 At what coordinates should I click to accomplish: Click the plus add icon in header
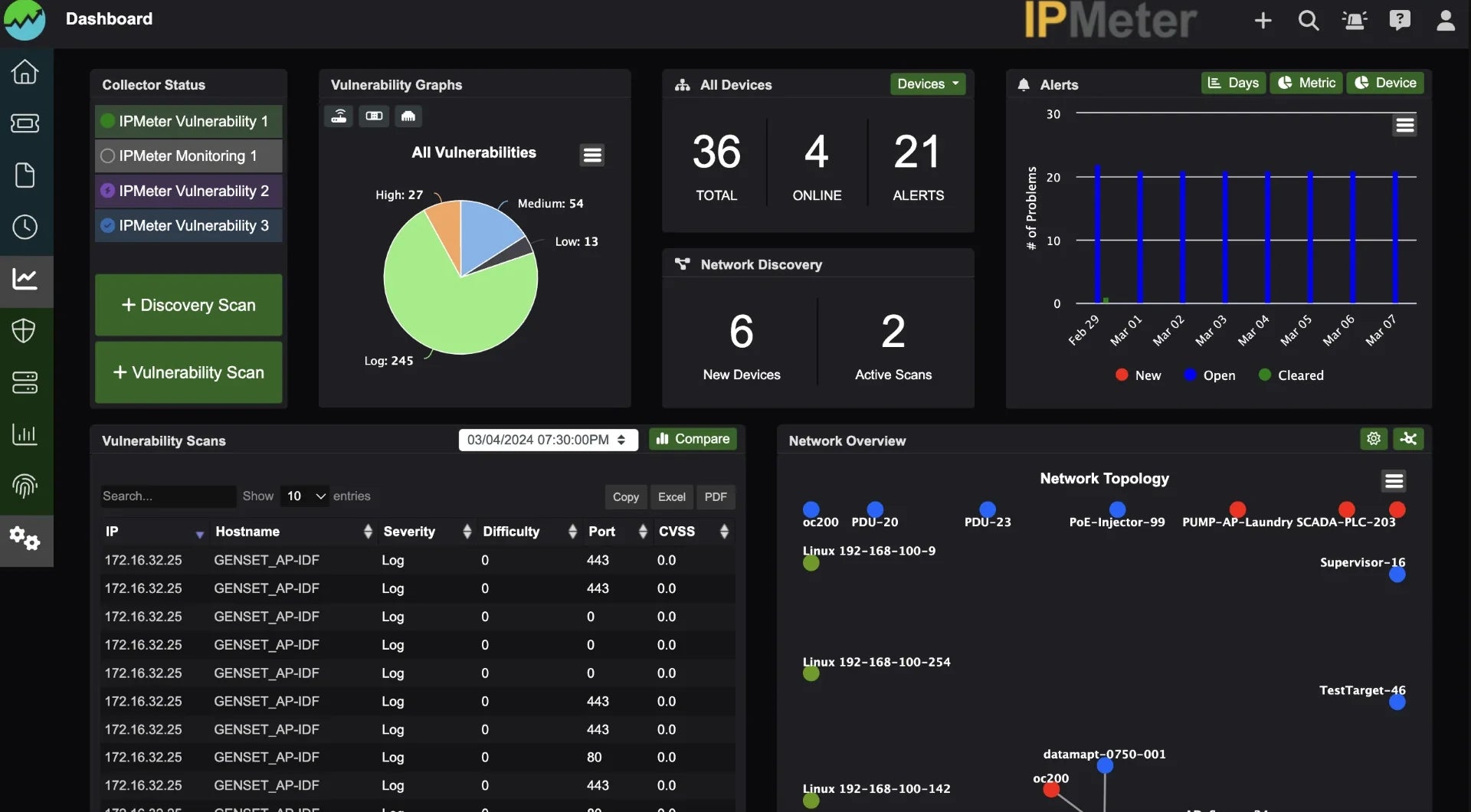click(1263, 21)
